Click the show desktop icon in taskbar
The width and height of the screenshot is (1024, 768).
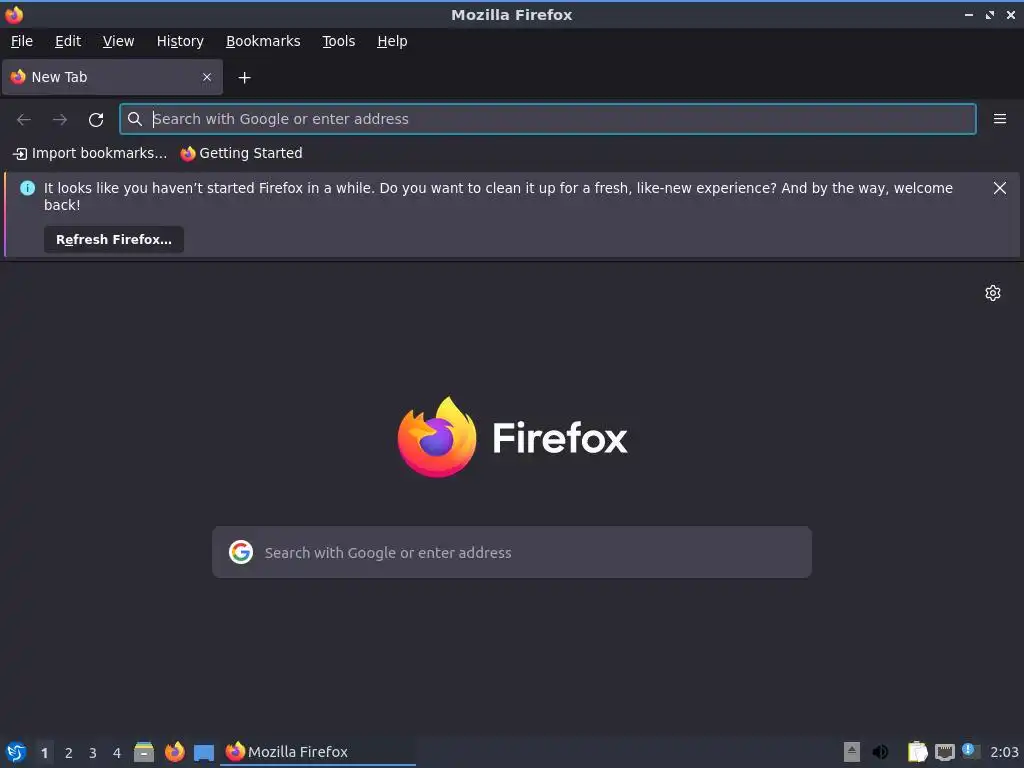point(204,752)
